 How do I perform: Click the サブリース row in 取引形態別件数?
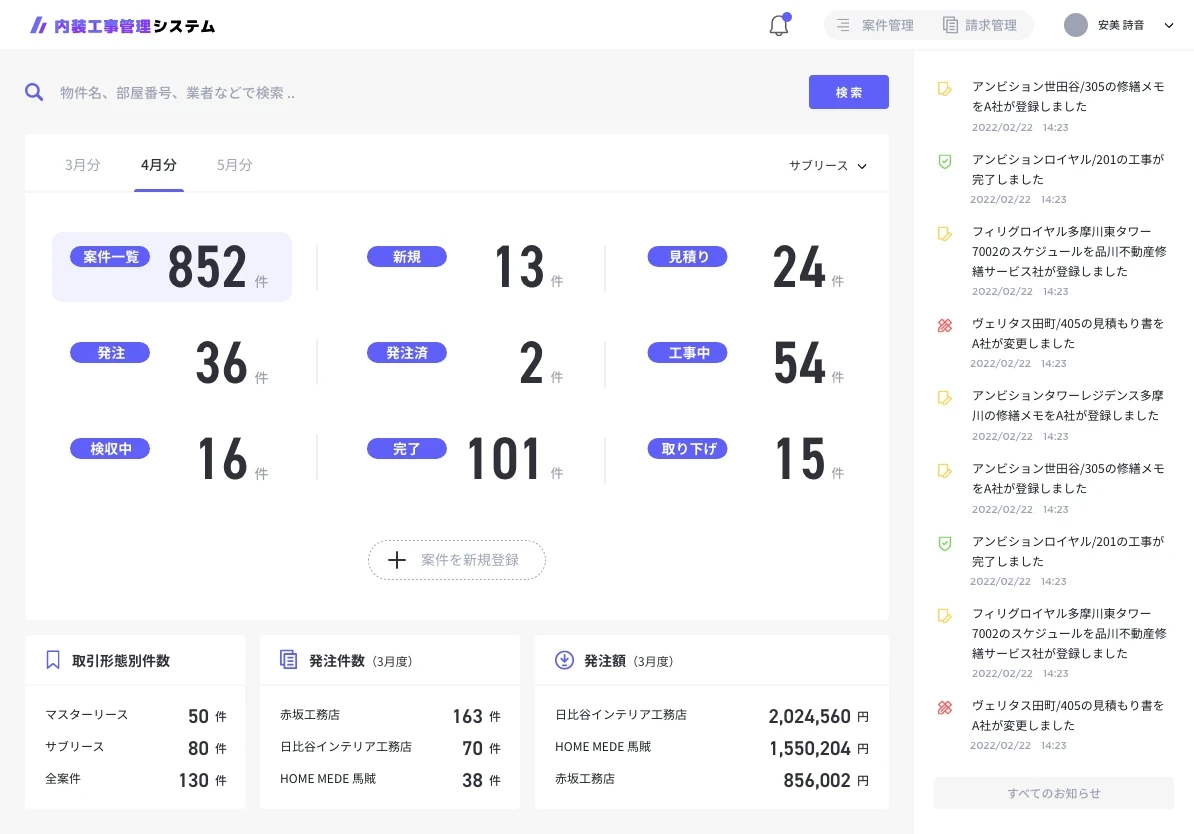[136, 747]
